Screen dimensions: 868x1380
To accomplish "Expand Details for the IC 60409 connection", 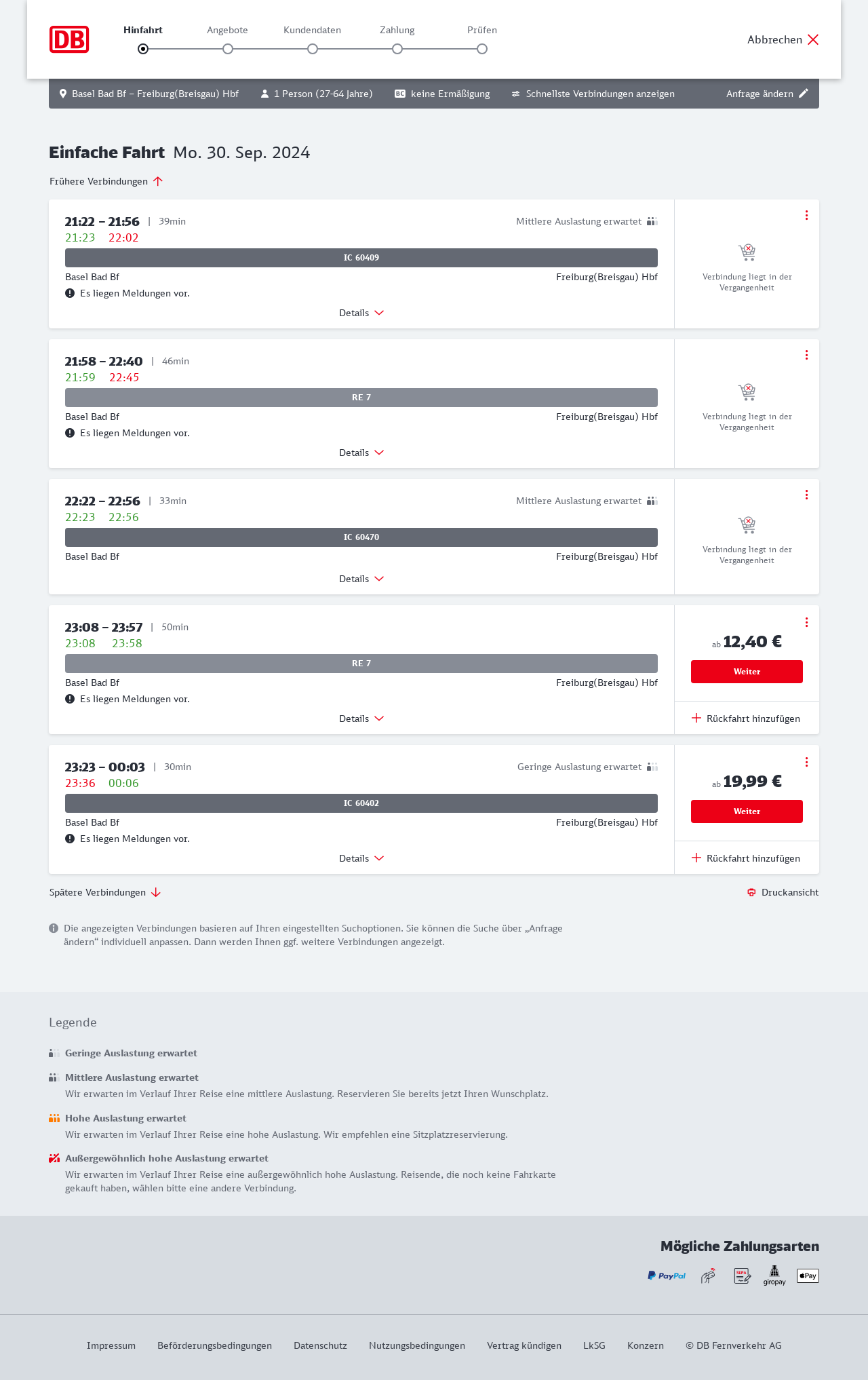I will coord(361,313).
